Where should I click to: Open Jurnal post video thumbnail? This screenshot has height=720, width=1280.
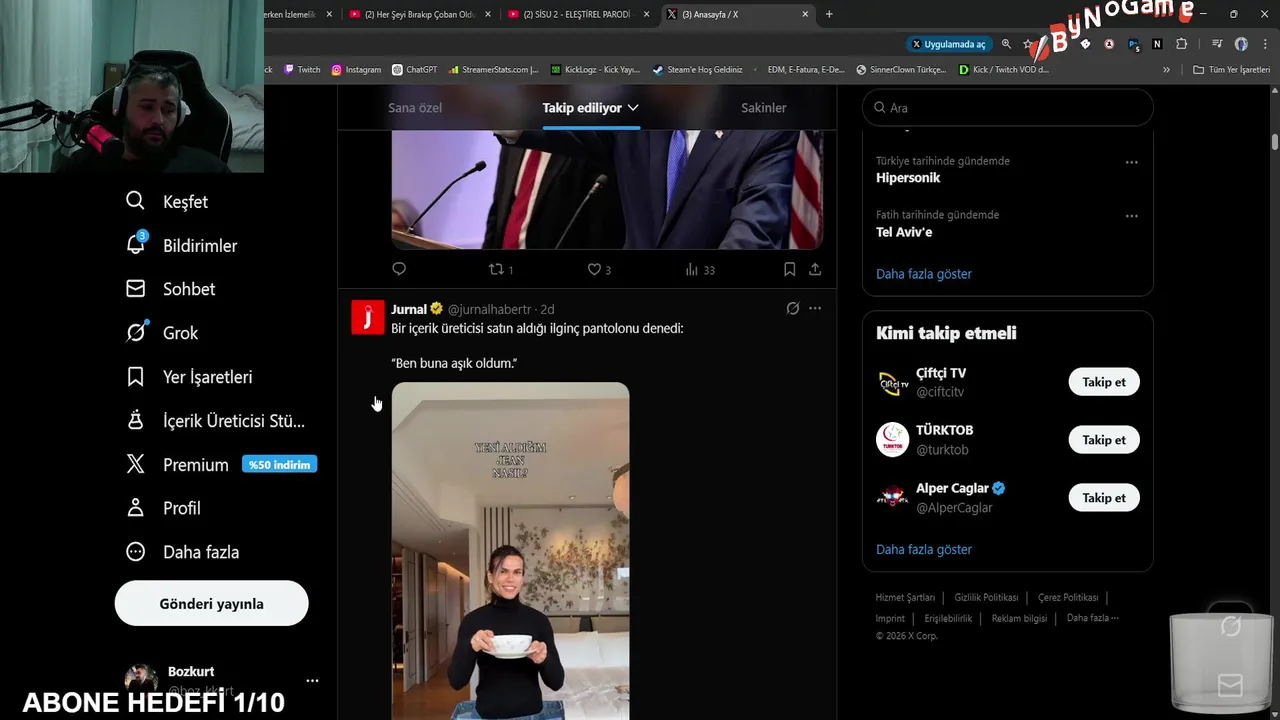point(510,550)
